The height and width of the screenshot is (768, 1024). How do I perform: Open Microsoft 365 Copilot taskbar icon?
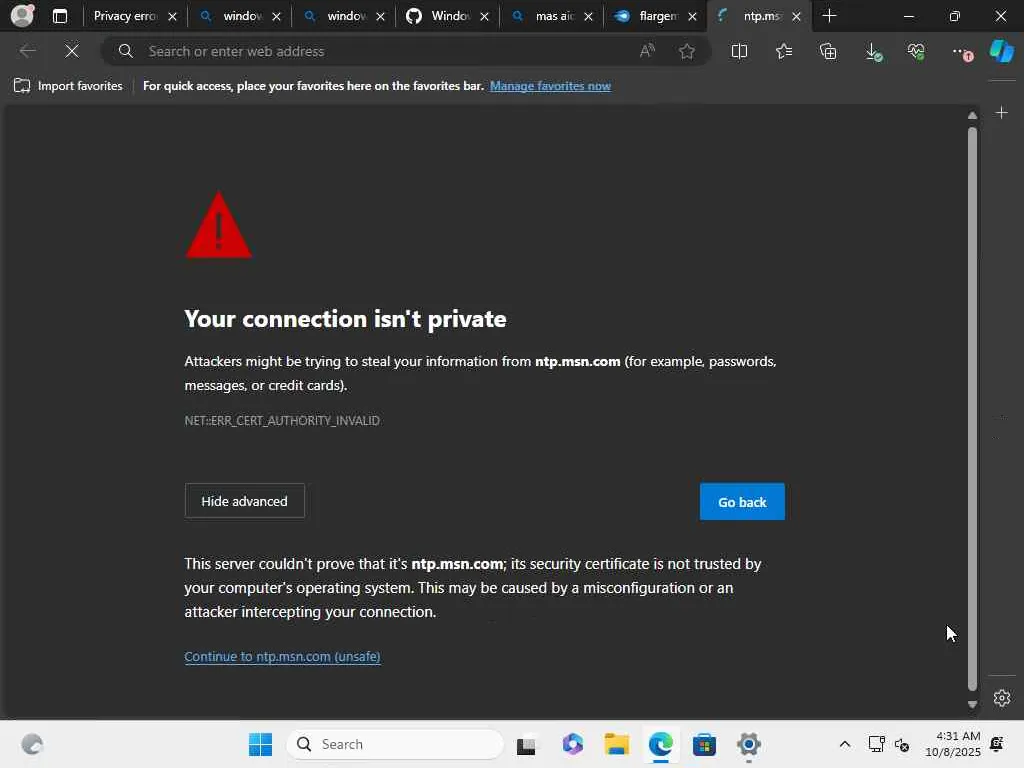[572, 744]
